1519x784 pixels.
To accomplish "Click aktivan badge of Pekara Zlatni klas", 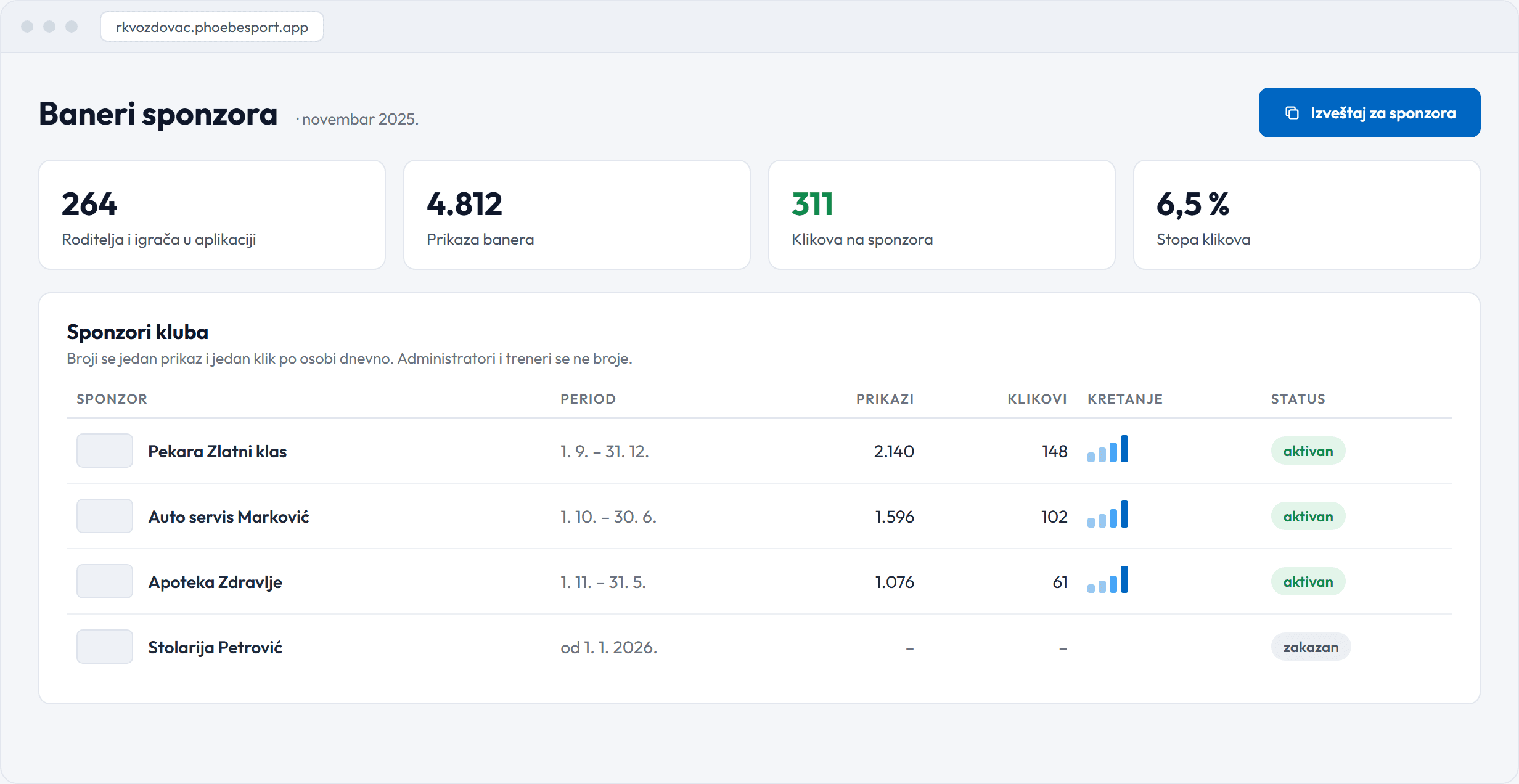I will 1308,451.
